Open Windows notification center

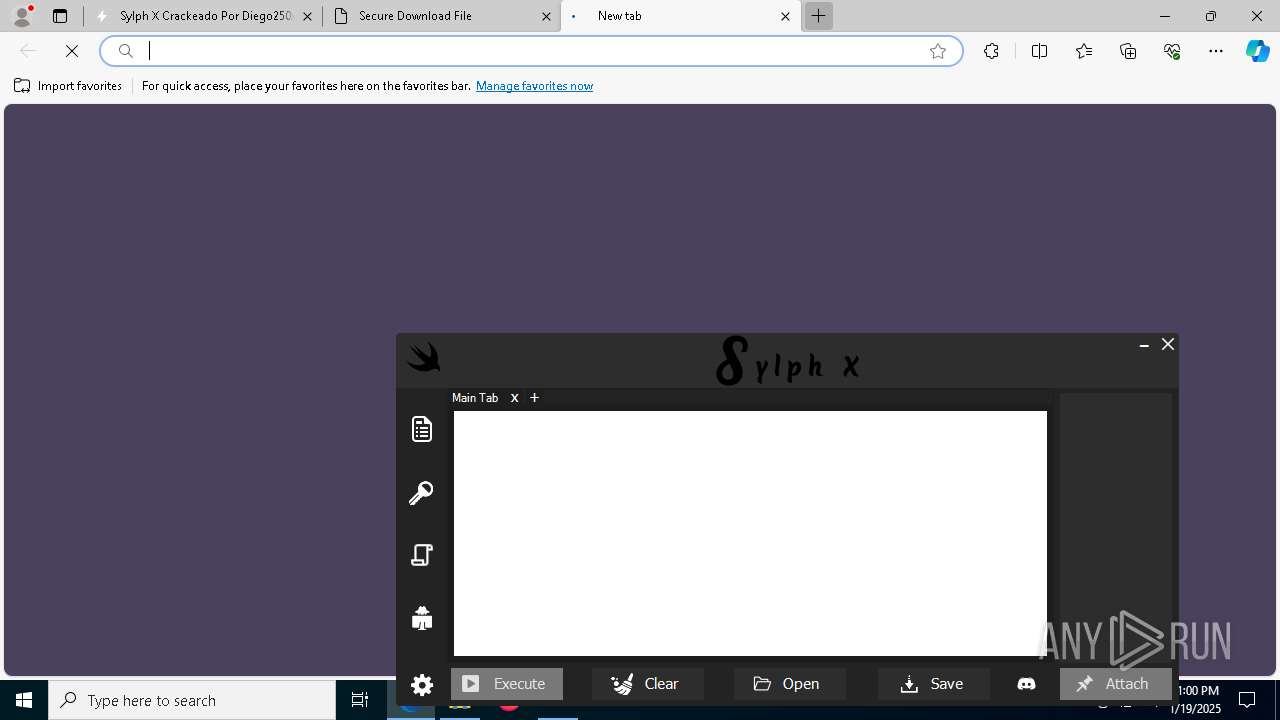[1247, 700]
